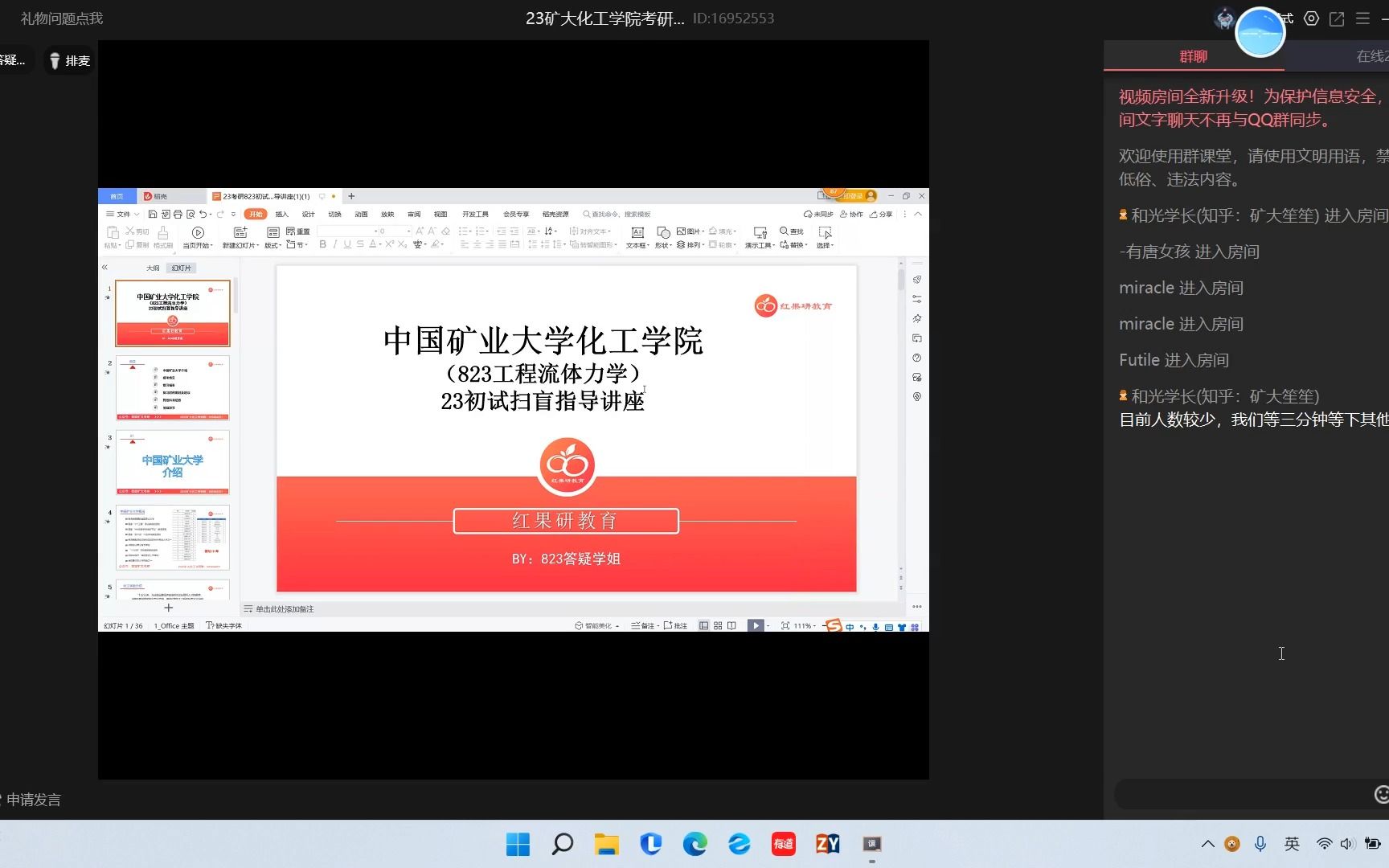Viewport: 1389px width, 868px height.
Task: Switch to reading view icon in status bar
Action: pos(731,625)
